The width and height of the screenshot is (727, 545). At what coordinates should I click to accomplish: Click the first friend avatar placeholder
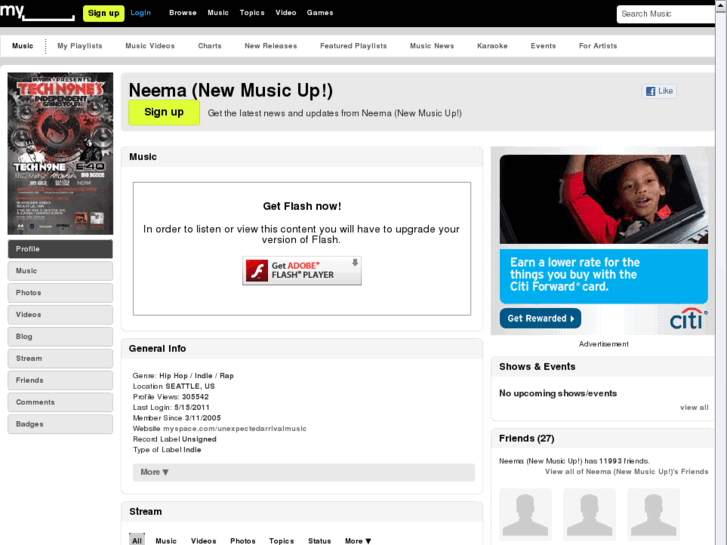(x=525, y=515)
